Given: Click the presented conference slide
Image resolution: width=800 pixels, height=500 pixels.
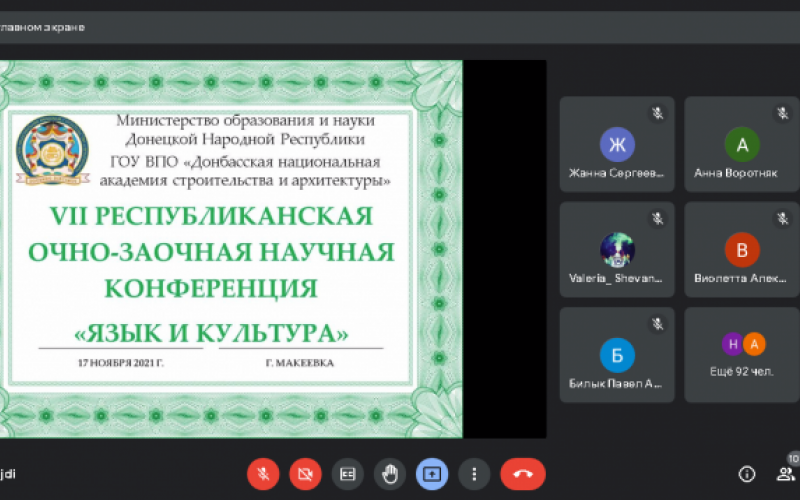Looking at the screenshot, I should click(231, 249).
